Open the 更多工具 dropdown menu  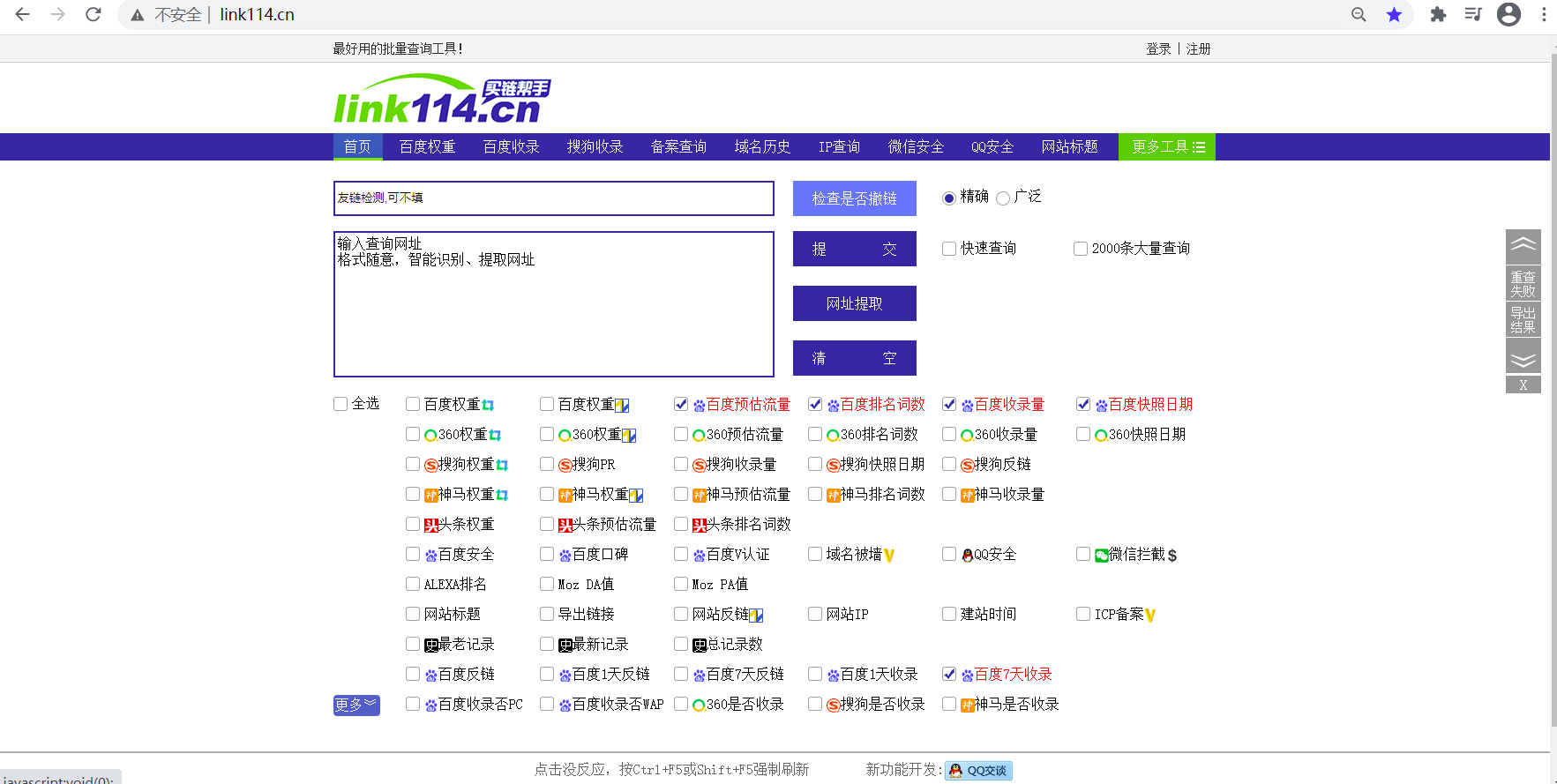click(x=1167, y=147)
